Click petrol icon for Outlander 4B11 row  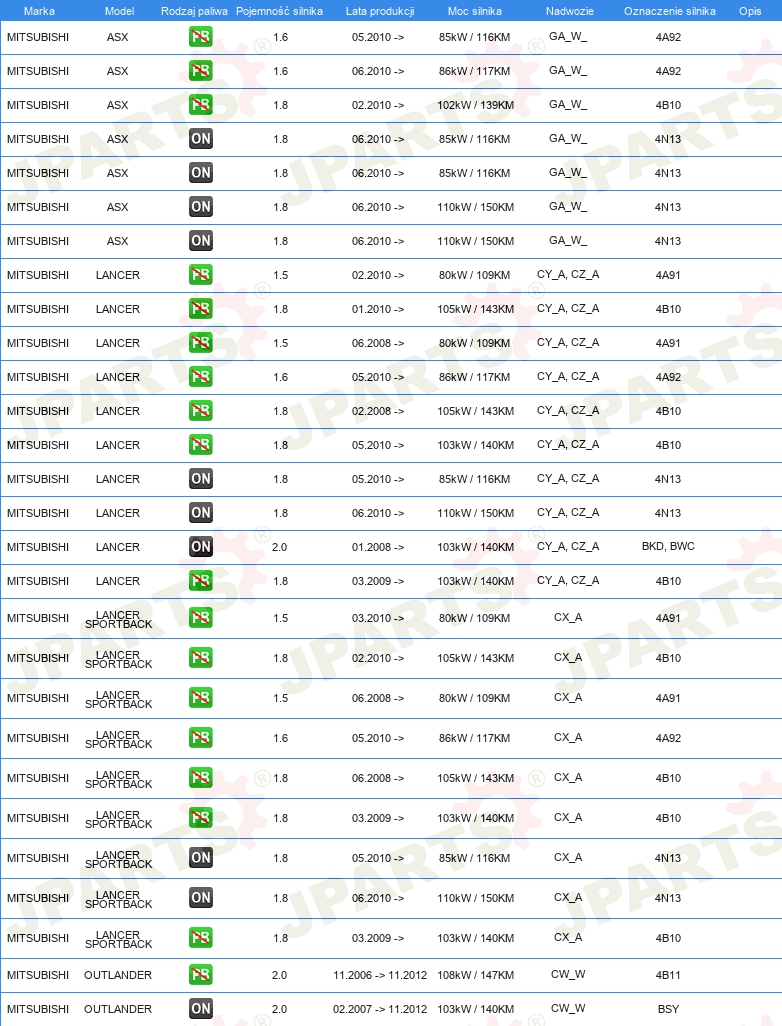pyautogui.click(x=200, y=975)
